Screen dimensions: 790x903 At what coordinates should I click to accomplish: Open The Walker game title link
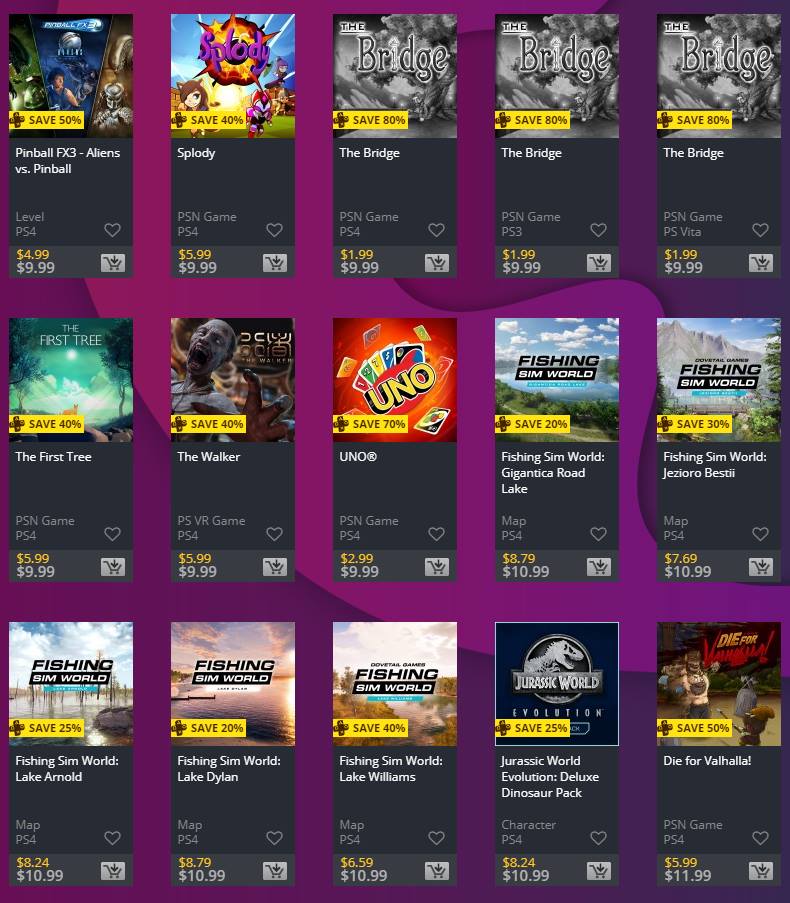coord(208,457)
